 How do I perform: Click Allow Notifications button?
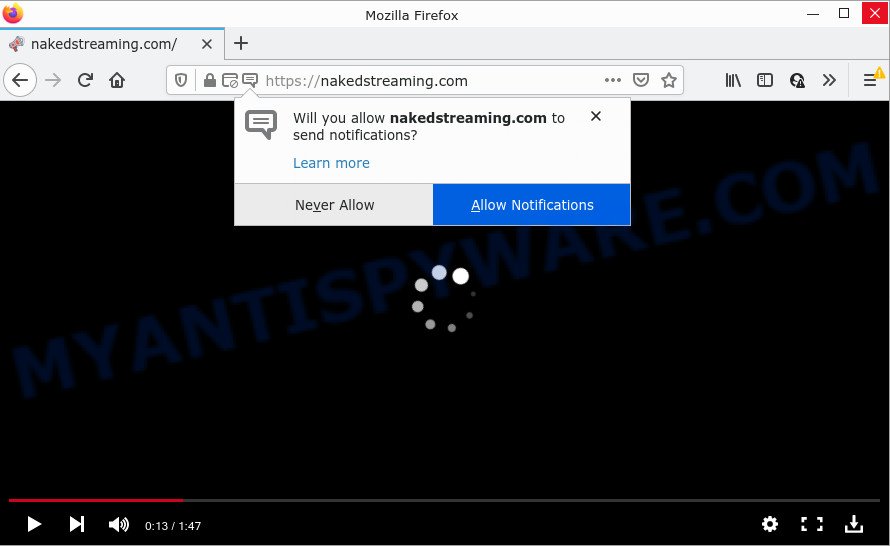coord(532,205)
